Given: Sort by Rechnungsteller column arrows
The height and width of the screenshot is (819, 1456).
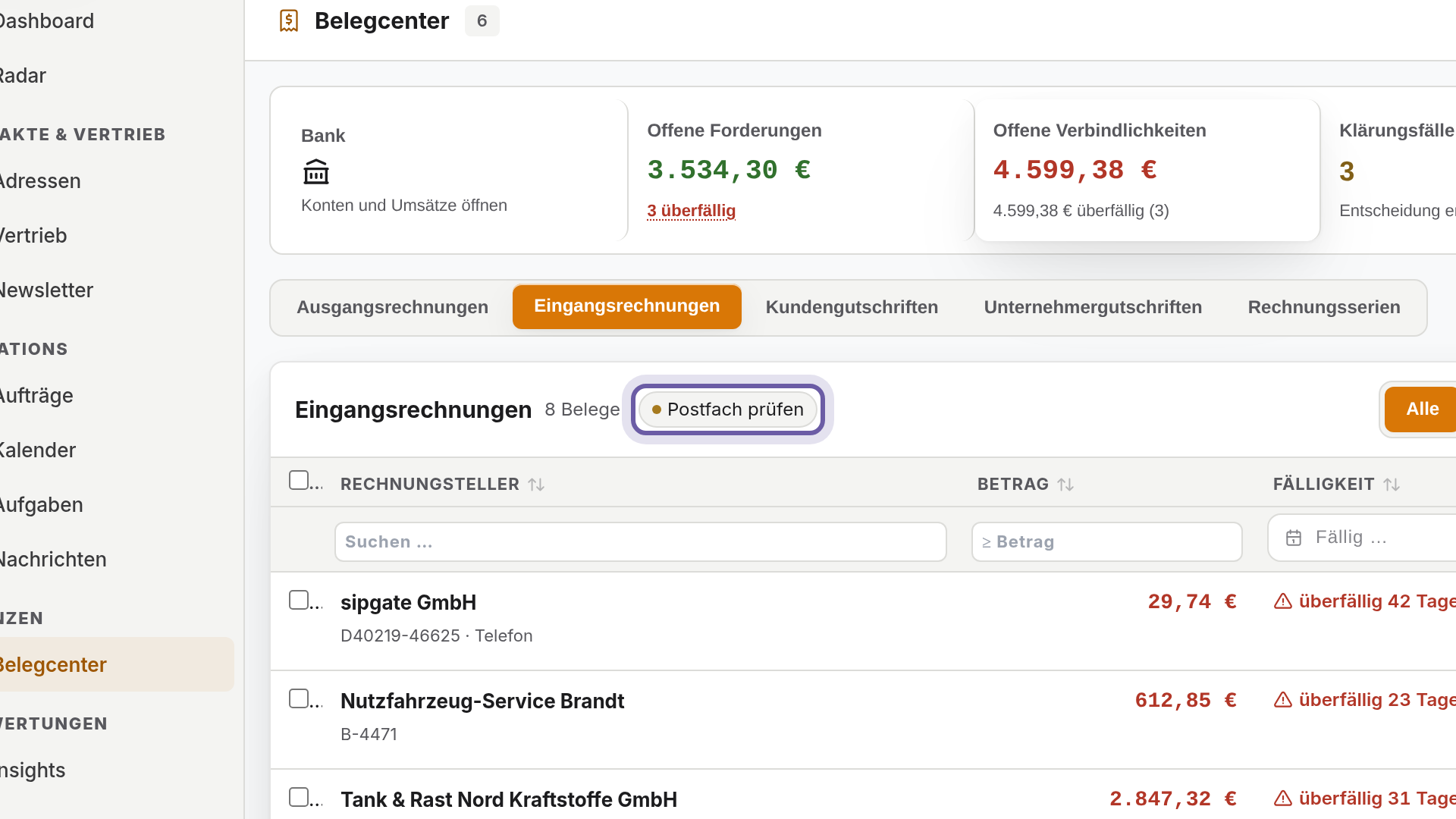Looking at the screenshot, I should click(536, 484).
